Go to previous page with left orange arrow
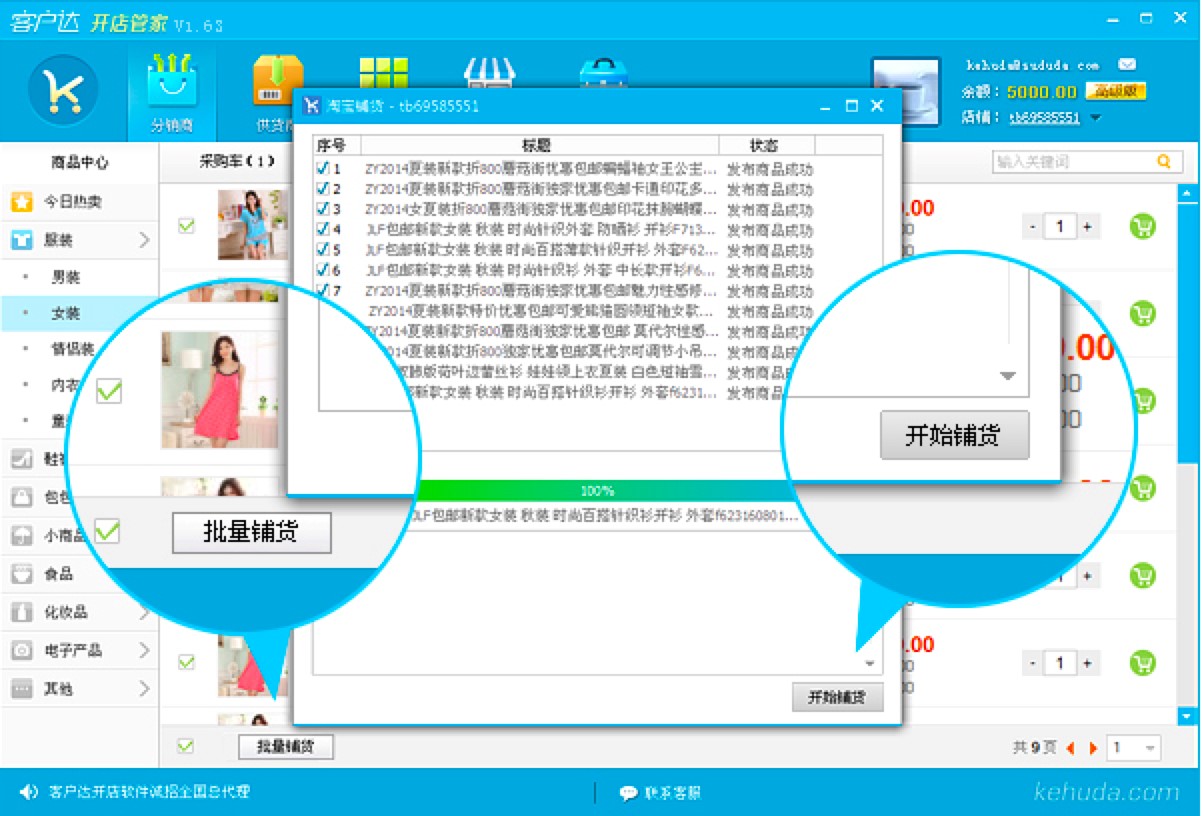The height and width of the screenshot is (816, 1202). [1071, 748]
